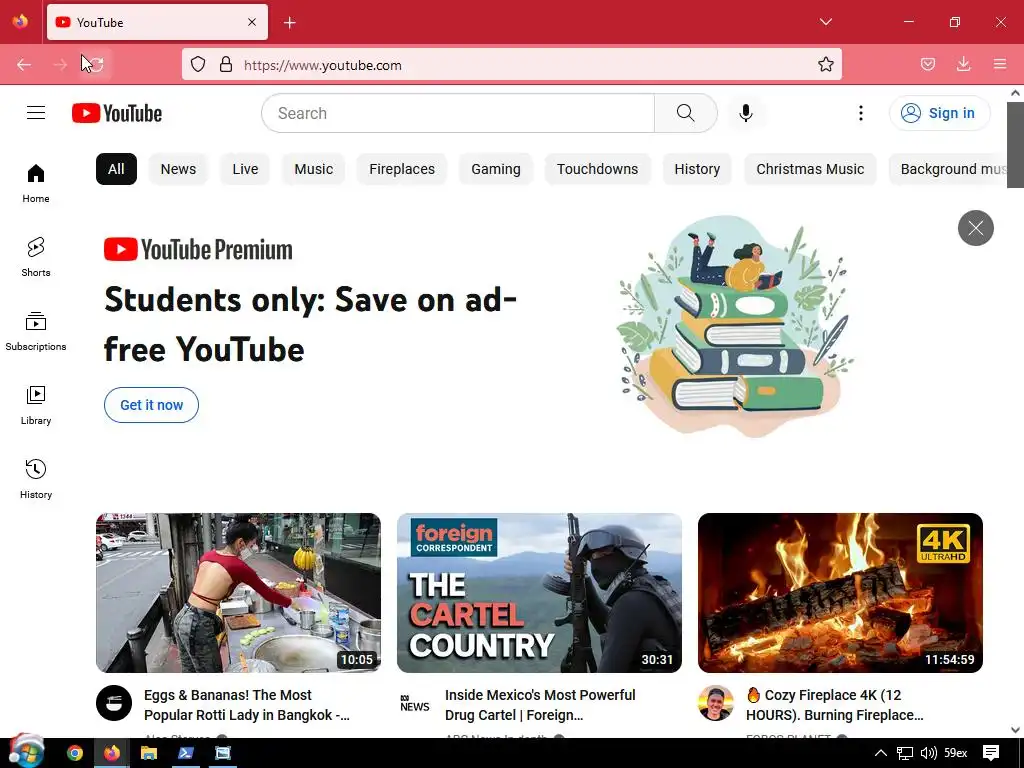Viewport: 1024px width, 768px height.
Task: Click the search magnifier button
Action: (686, 113)
